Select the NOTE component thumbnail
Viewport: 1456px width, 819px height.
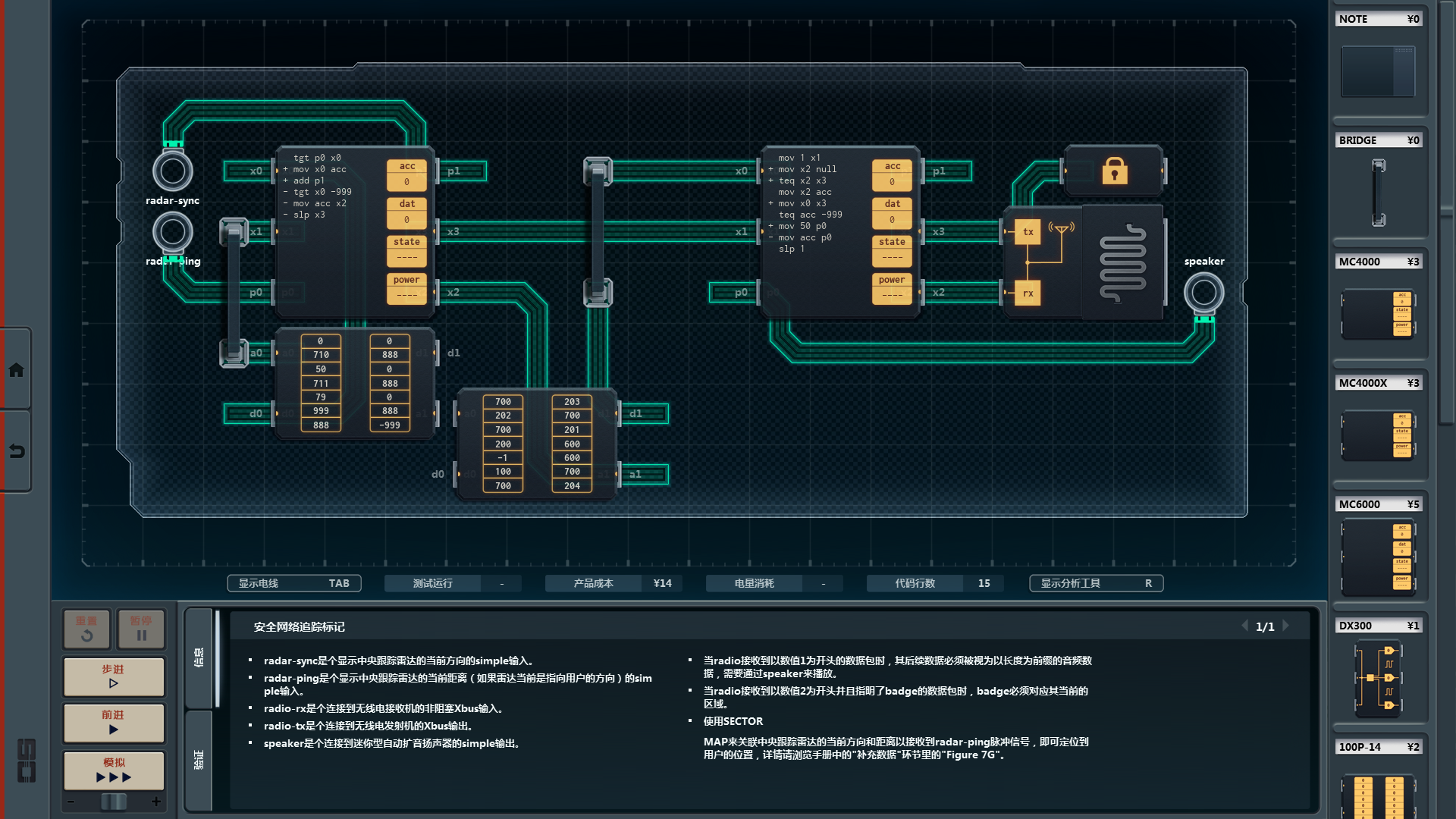coord(1378,71)
